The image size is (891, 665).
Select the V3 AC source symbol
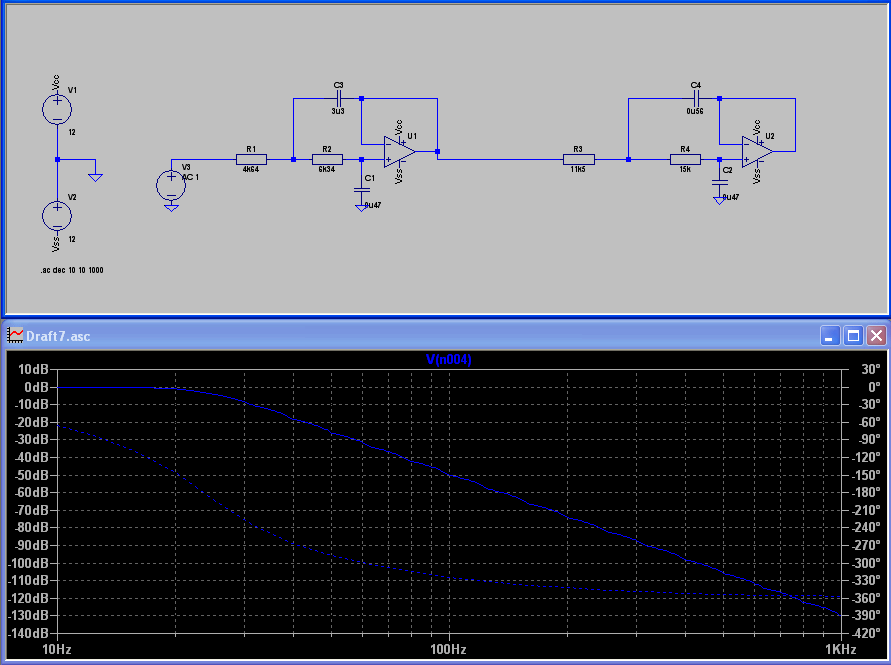171,185
